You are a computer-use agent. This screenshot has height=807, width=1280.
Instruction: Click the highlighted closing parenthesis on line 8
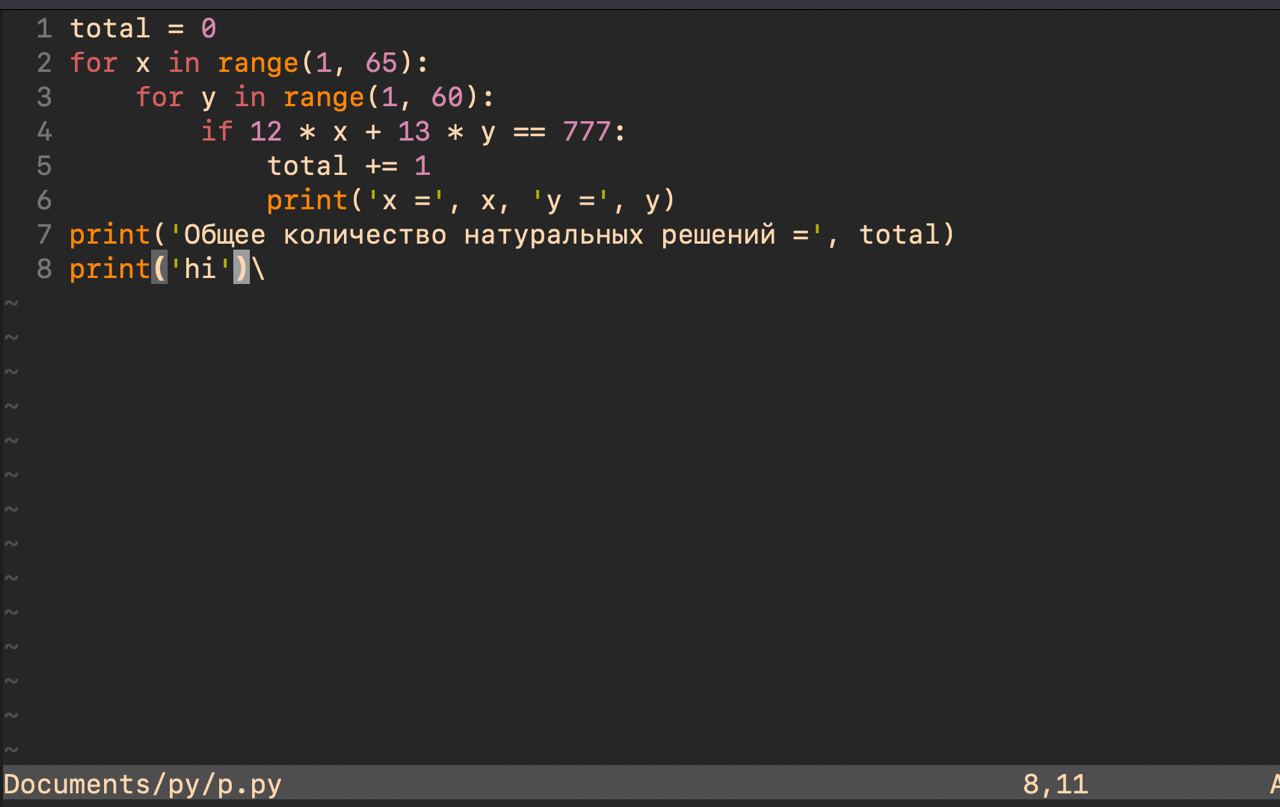(x=241, y=268)
